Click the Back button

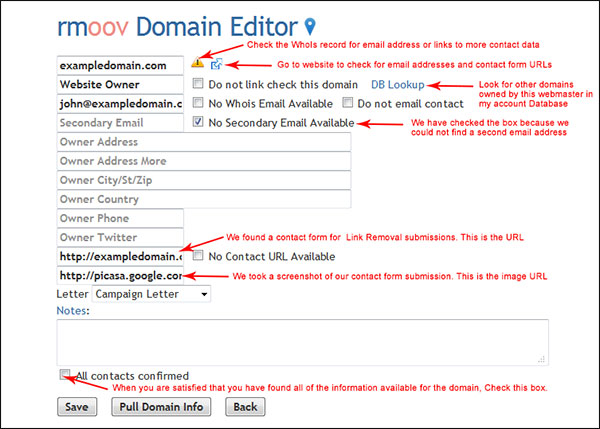(x=245, y=407)
